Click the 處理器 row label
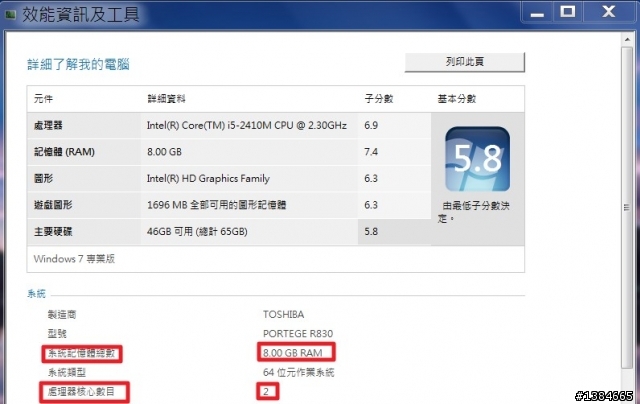The width and height of the screenshot is (640, 404). click(x=48, y=125)
